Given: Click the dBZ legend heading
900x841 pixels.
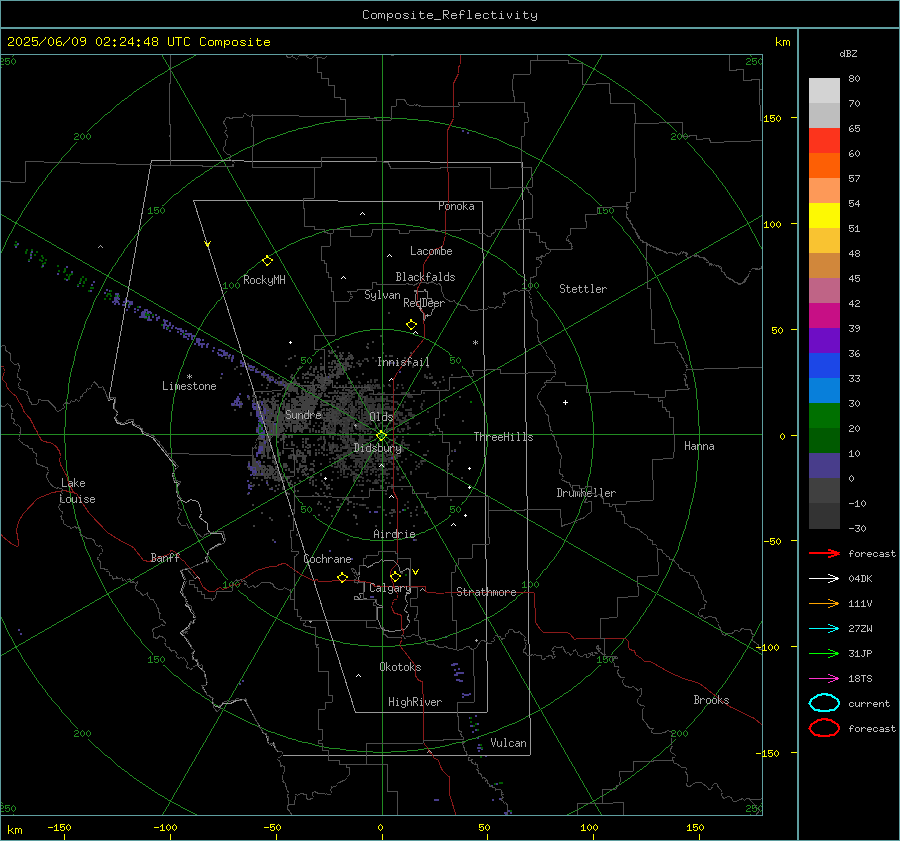Looking at the screenshot, I should (848, 54).
